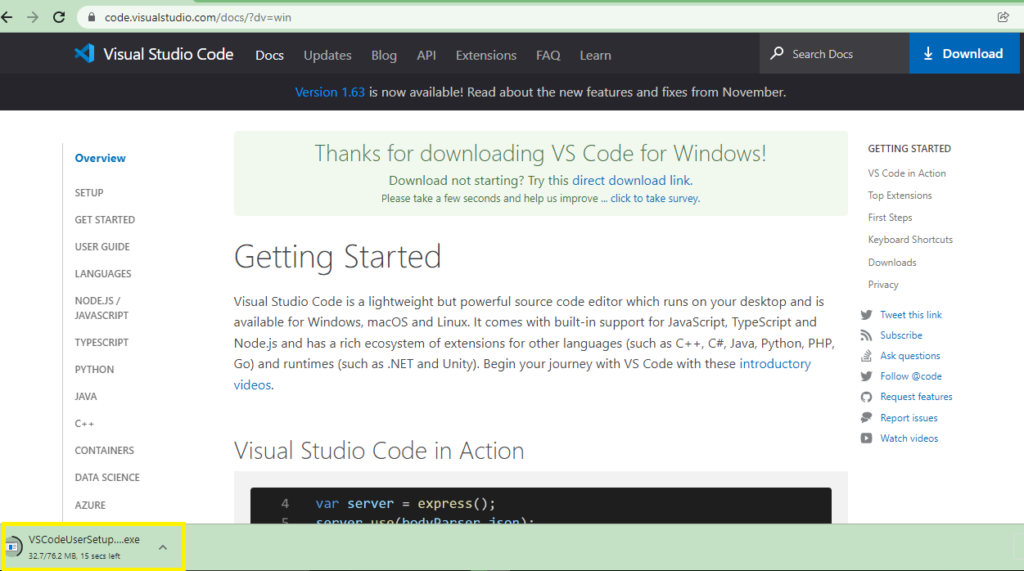Open the Docs navigation tab

tap(269, 56)
